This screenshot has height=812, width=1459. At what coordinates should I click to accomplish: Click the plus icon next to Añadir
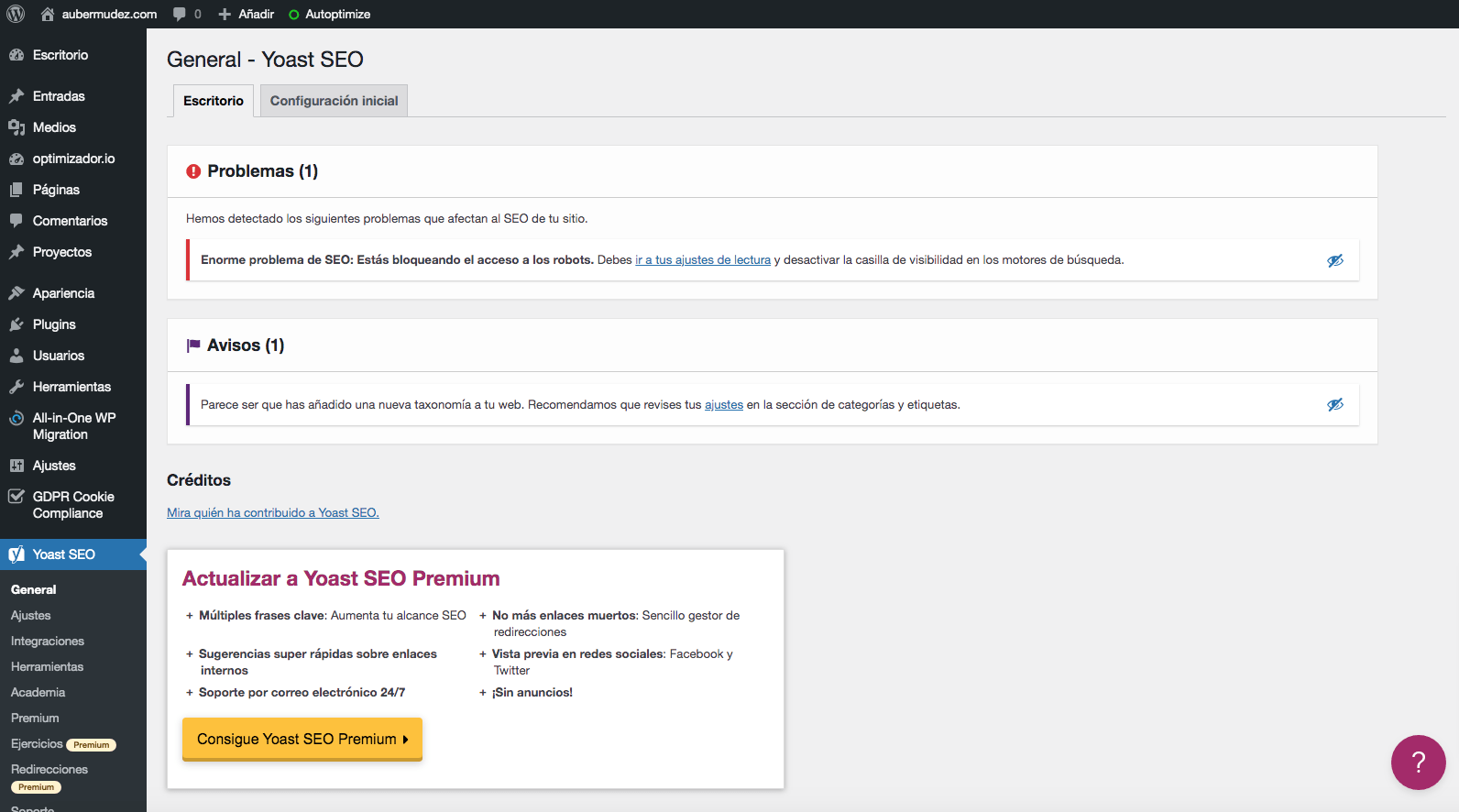click(225, 14)
